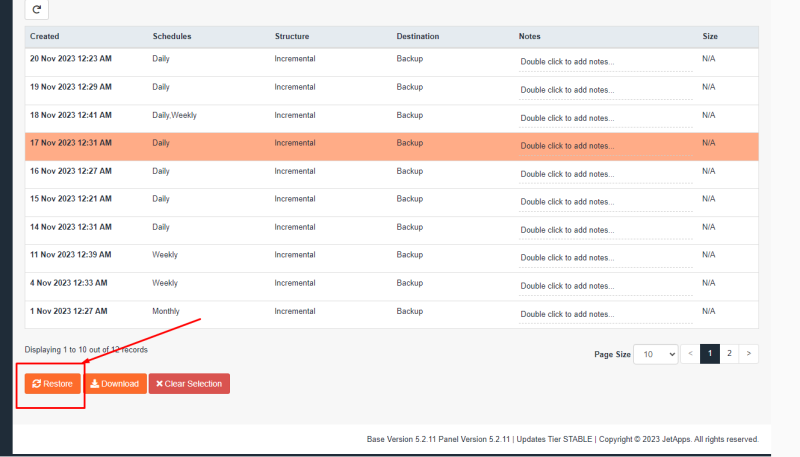
Task: Select the 20 Nov 2023 12:23 AM backup
Action: [392, 62]
